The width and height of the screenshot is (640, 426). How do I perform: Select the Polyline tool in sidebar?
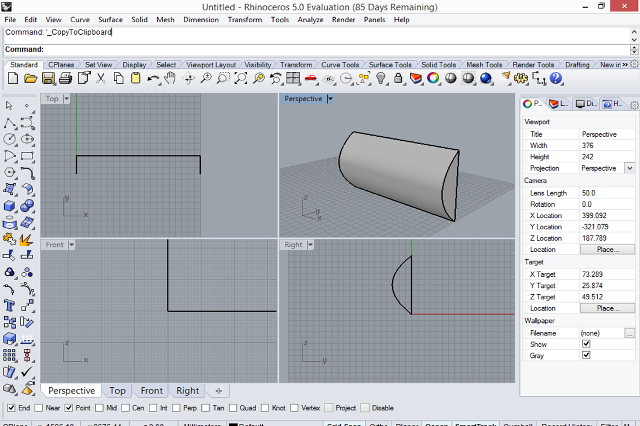tap(10, 122)
